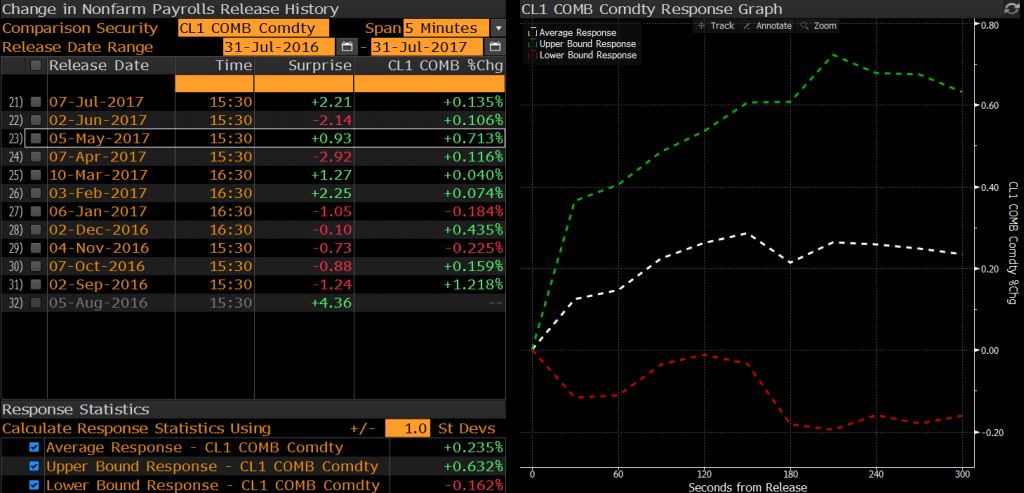Check the 02-Jun-2017 release row box

coord(36,120)
